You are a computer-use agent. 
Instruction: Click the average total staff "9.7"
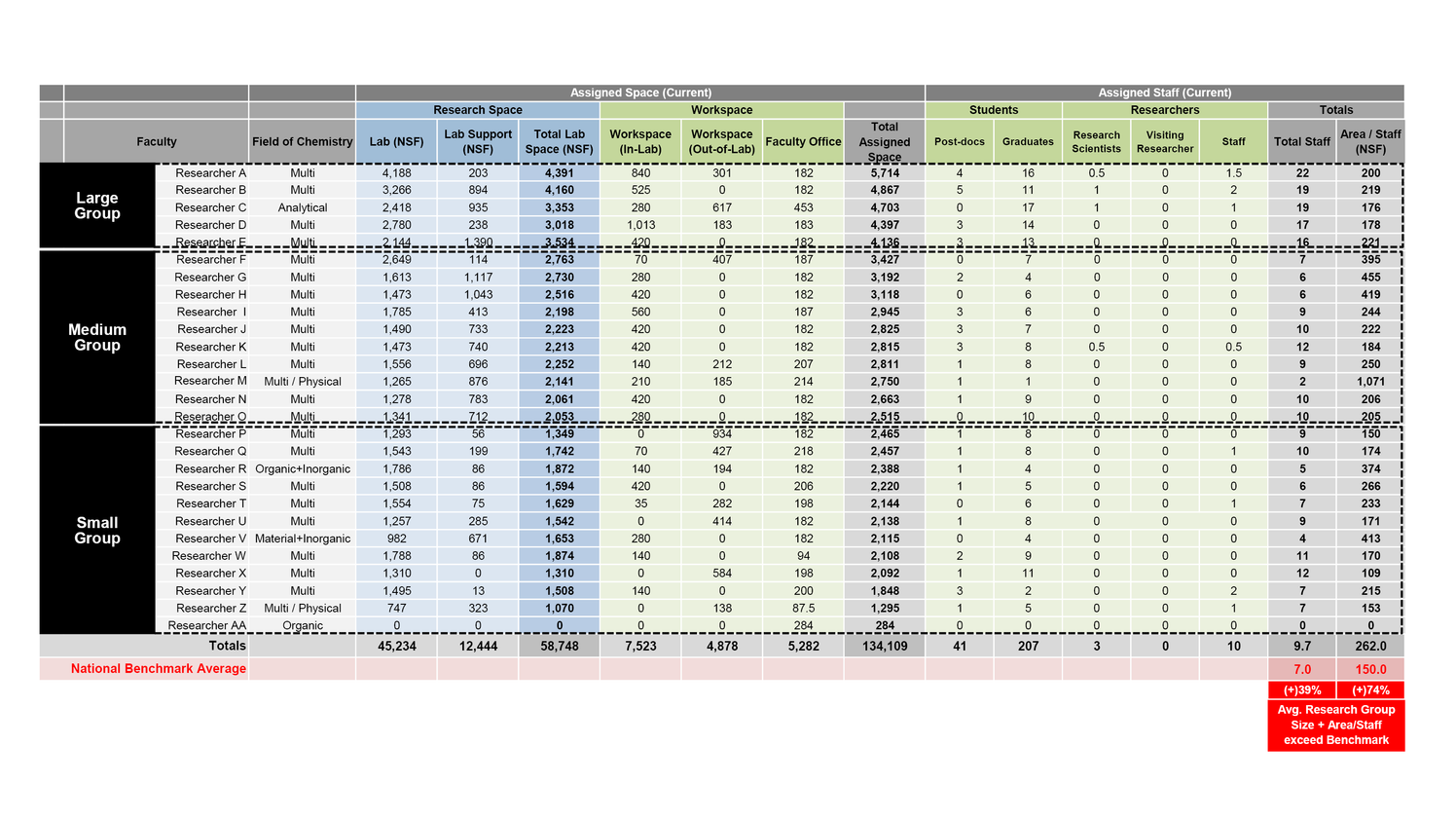[x=1302, y=646]
